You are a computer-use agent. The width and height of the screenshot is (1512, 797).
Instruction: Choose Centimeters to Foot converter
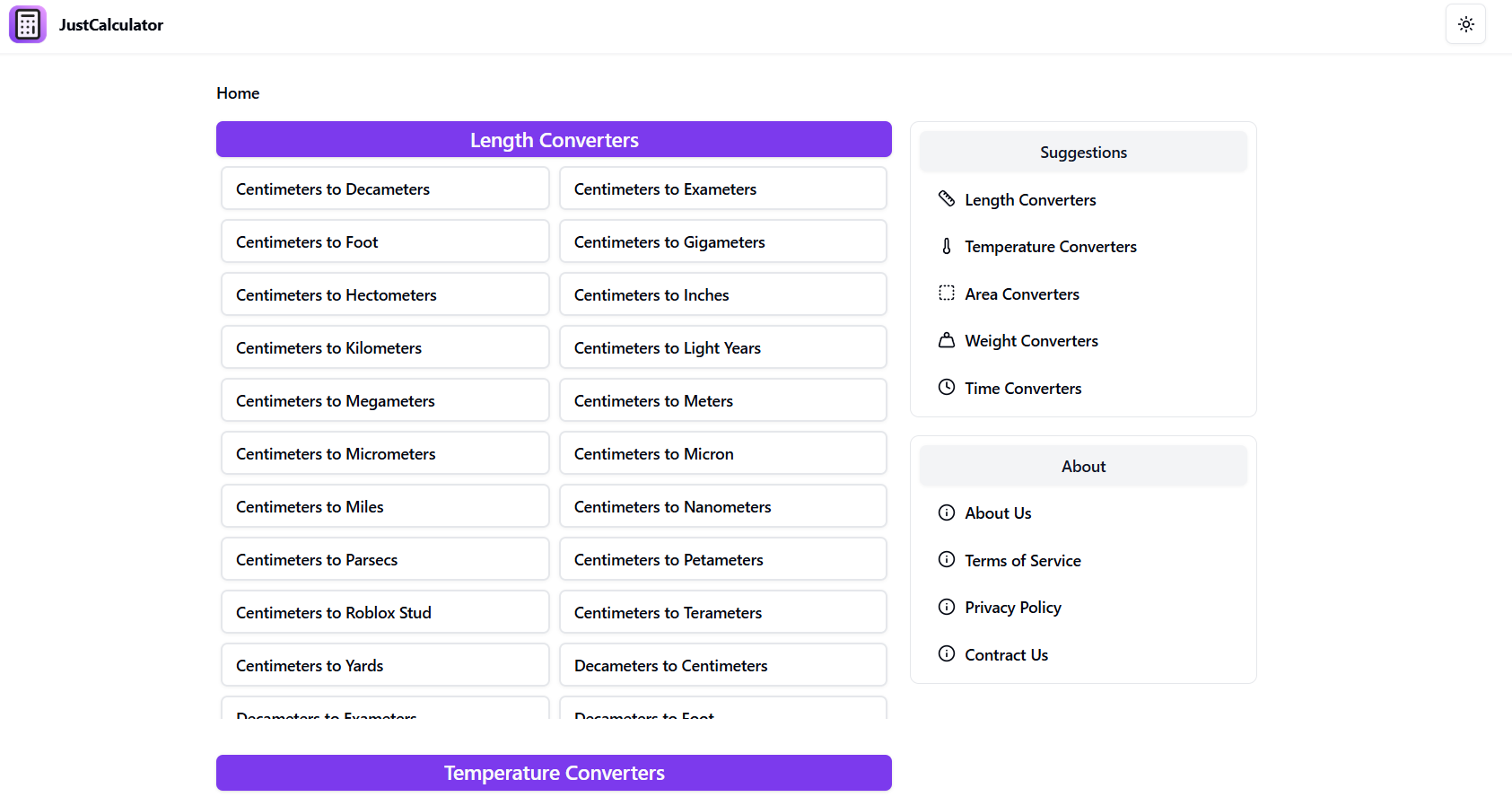point(385,242)
